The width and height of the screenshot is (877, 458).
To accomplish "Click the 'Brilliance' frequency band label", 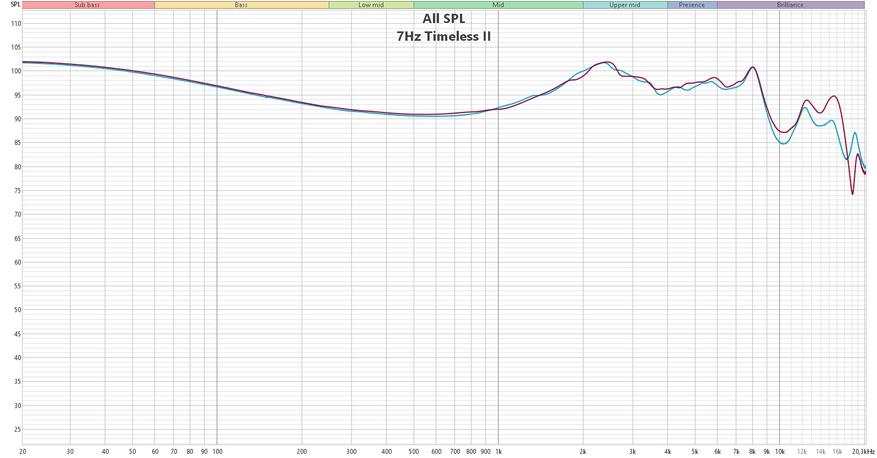I will pyautogui.click(x=790, y=4).
